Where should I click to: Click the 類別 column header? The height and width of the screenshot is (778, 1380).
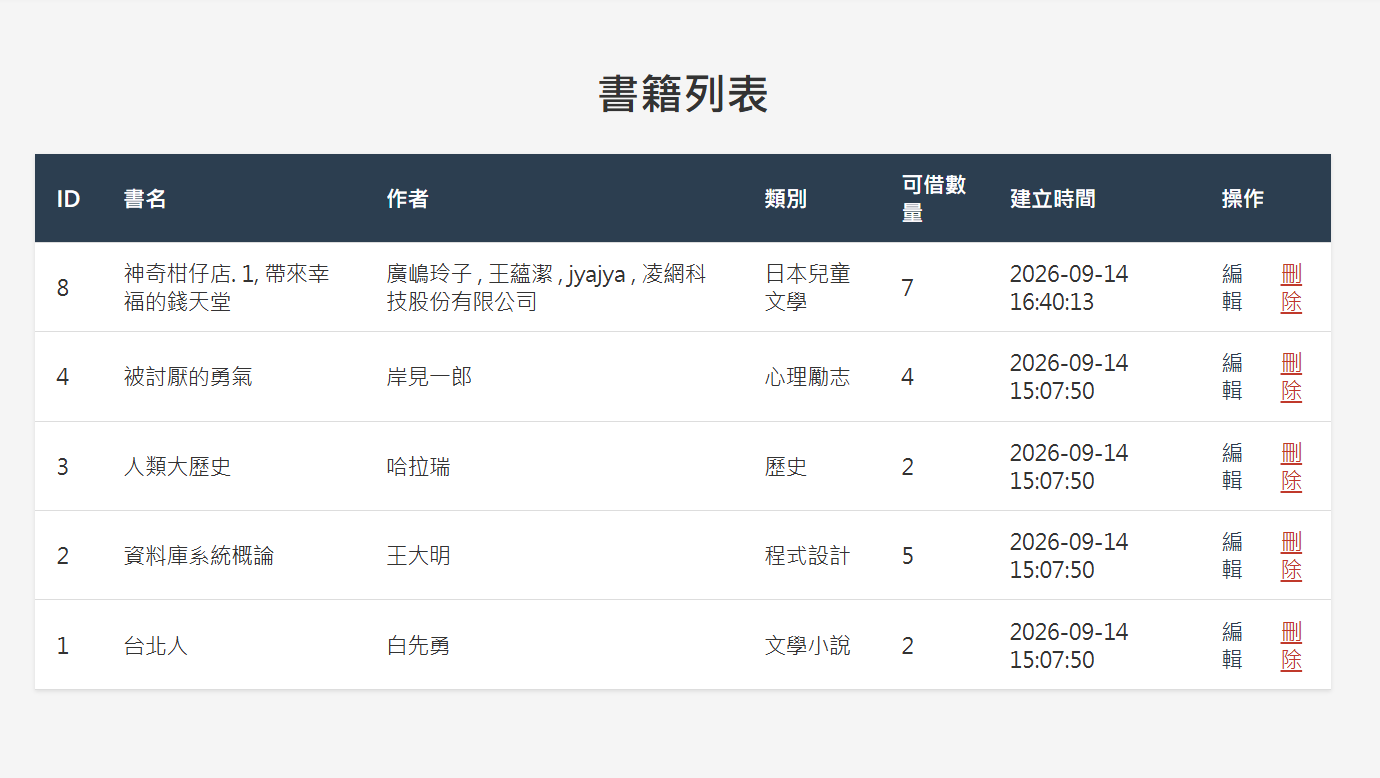tap(786, 199)
